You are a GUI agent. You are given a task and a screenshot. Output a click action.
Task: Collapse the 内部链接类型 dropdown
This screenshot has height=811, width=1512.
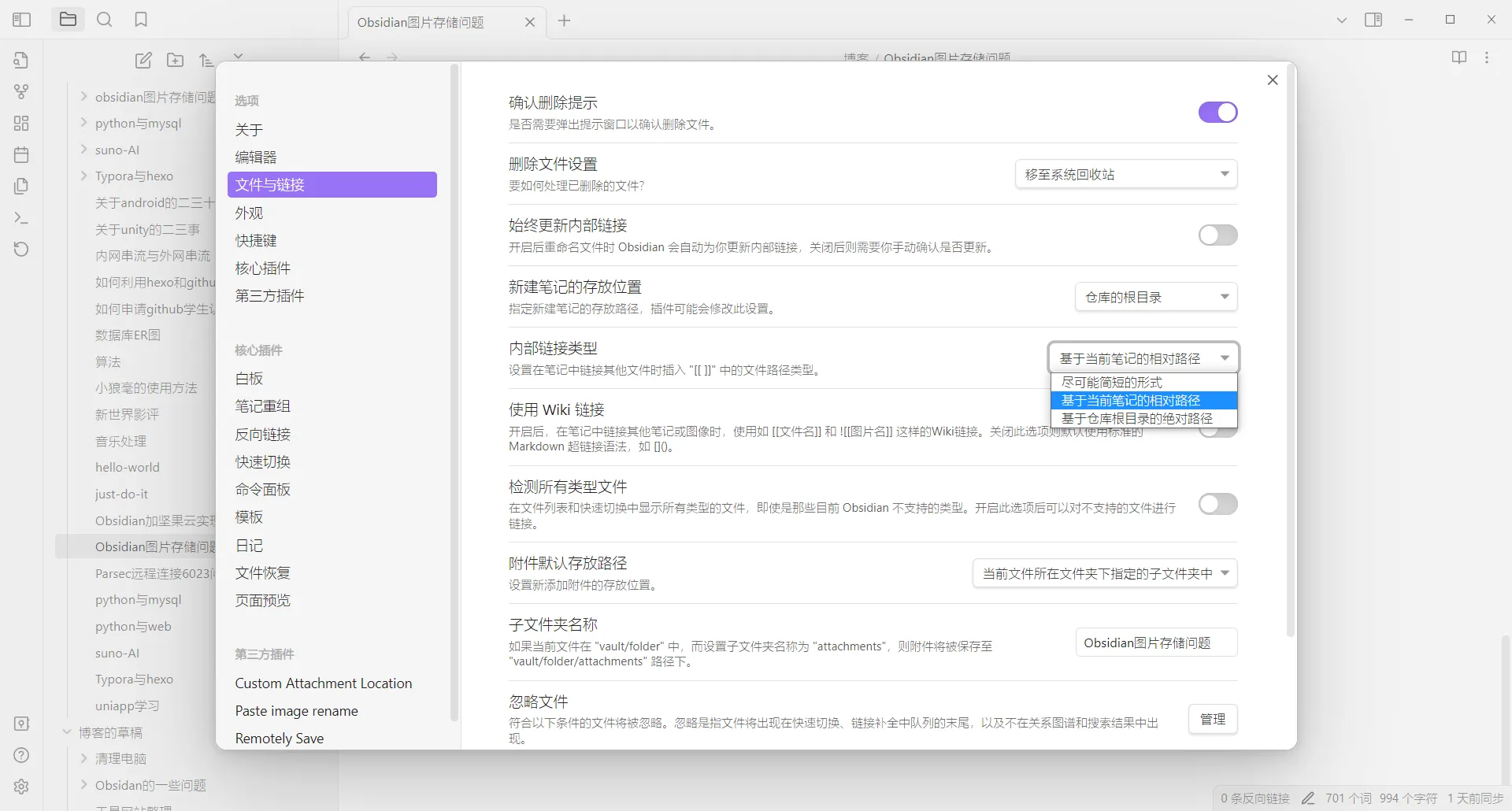[1143, 358]
